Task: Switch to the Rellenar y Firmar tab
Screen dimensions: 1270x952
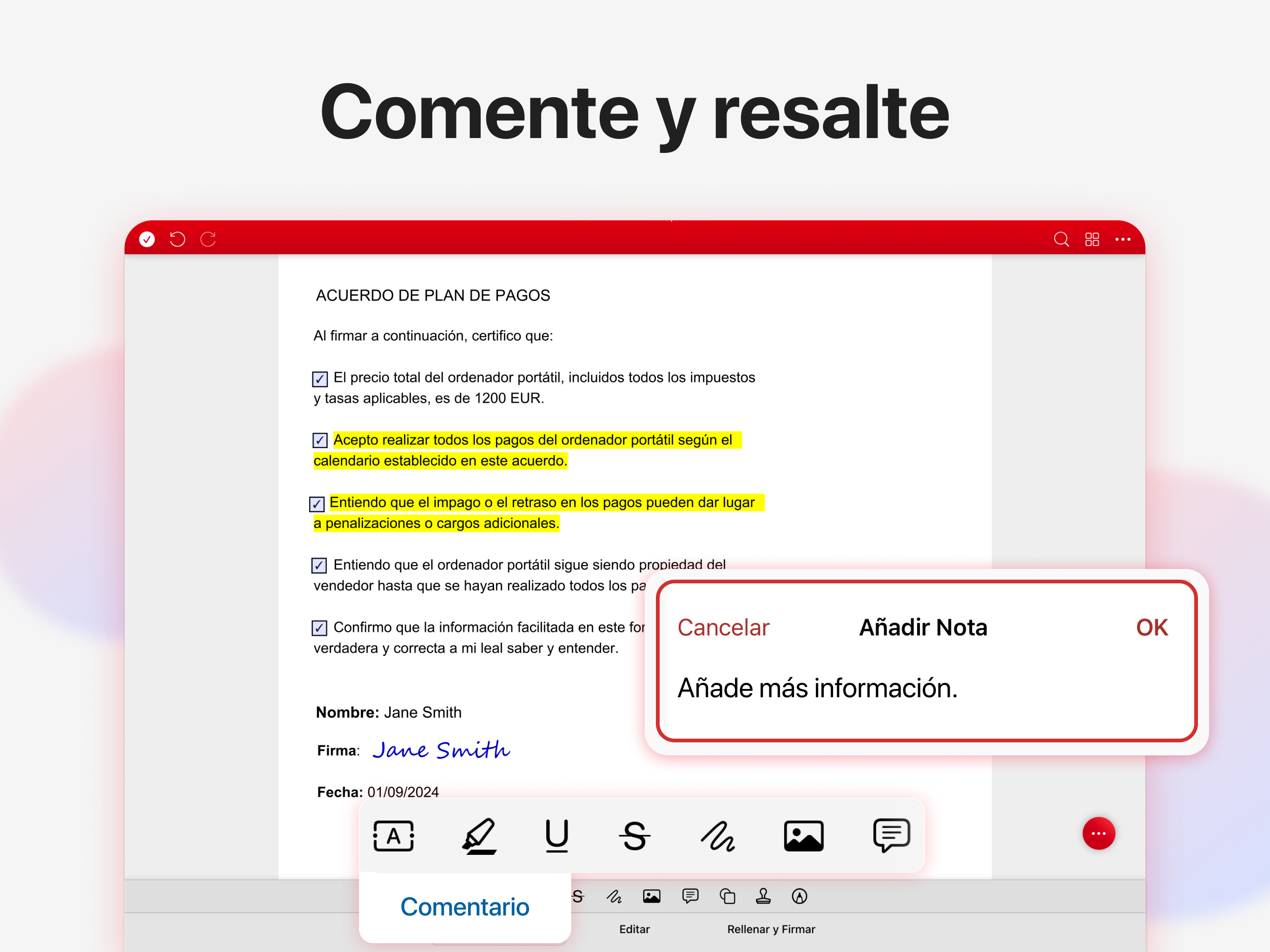Action: click(771, 929)
